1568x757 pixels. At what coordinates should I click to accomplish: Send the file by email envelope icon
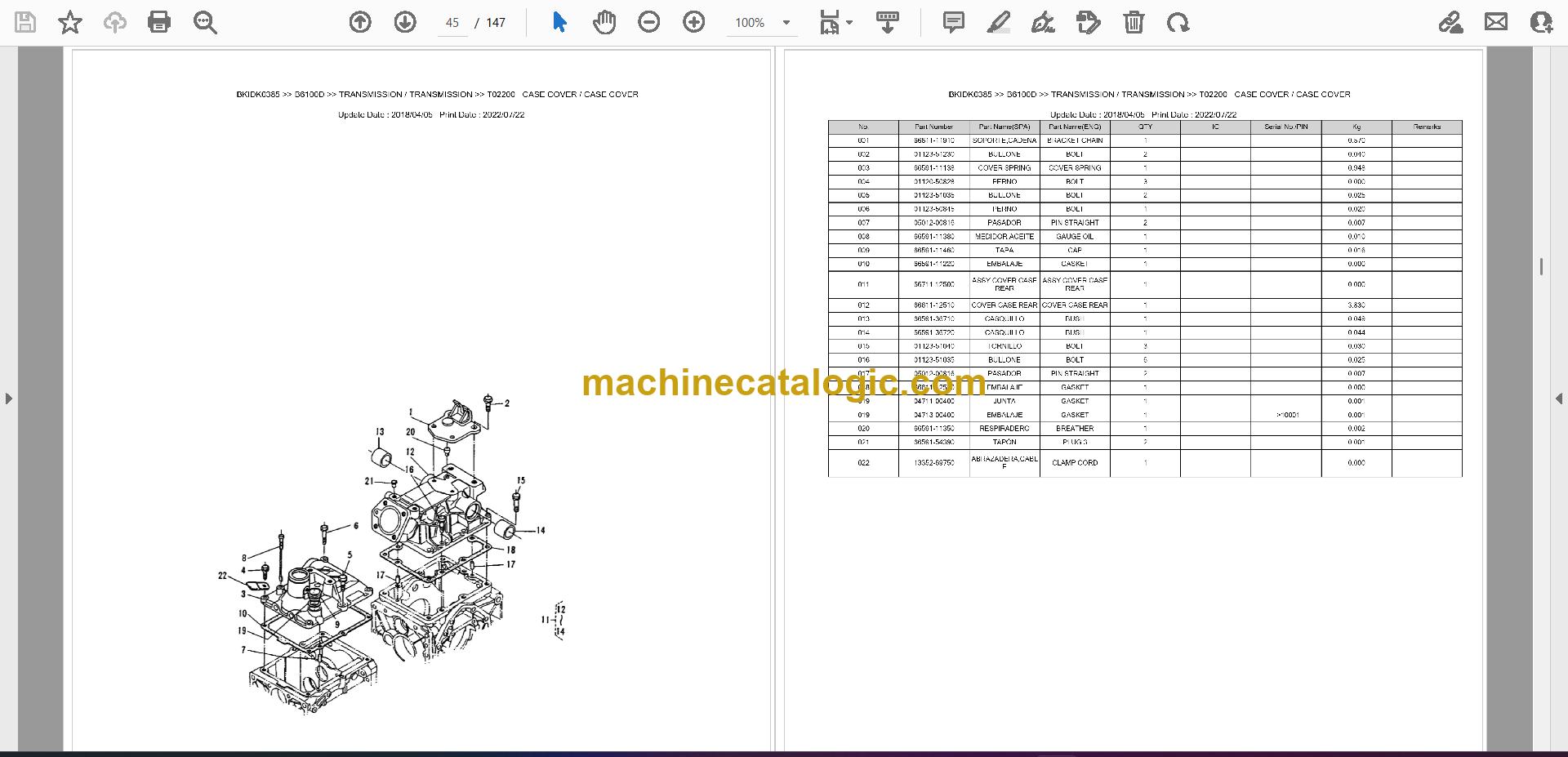coord(1496,22)
